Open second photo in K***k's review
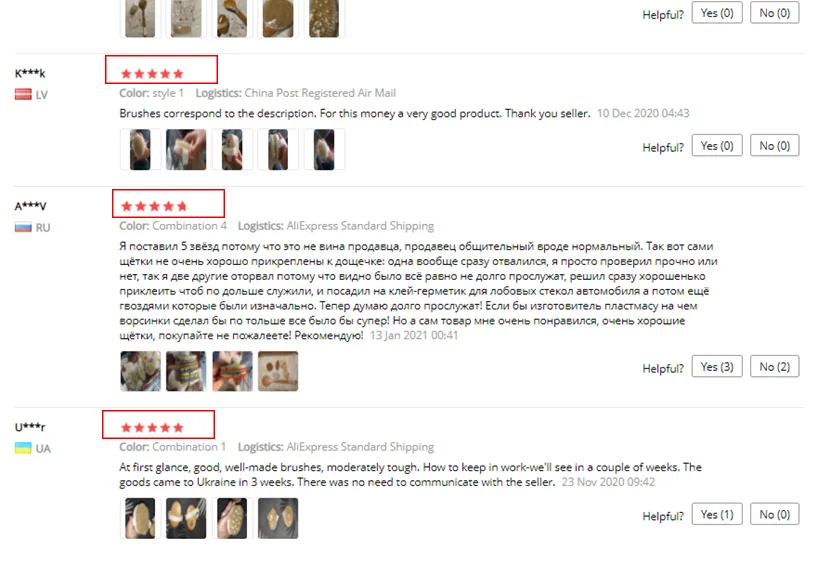 pos(186,150)
